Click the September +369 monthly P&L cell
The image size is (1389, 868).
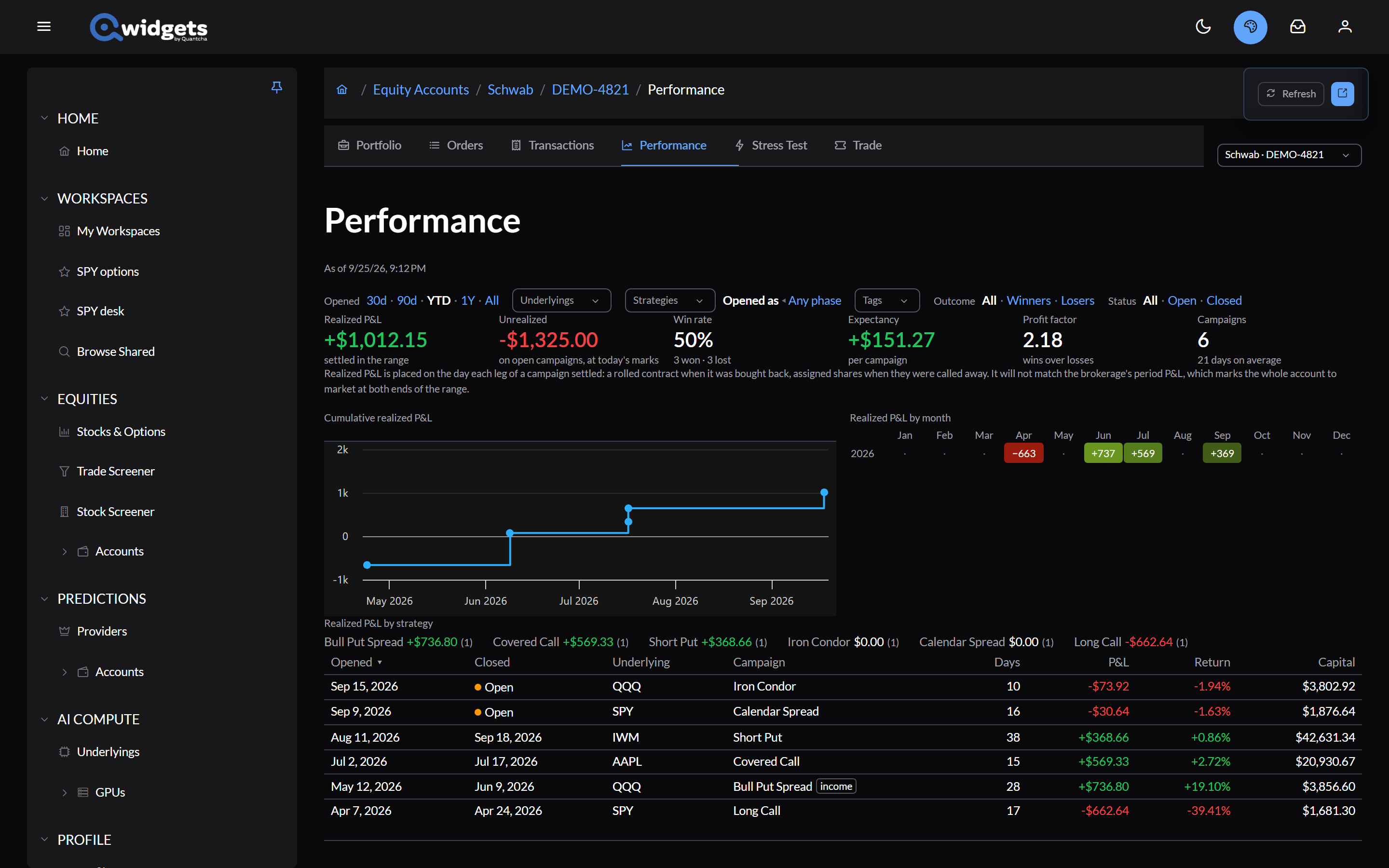pos(1222,453)
